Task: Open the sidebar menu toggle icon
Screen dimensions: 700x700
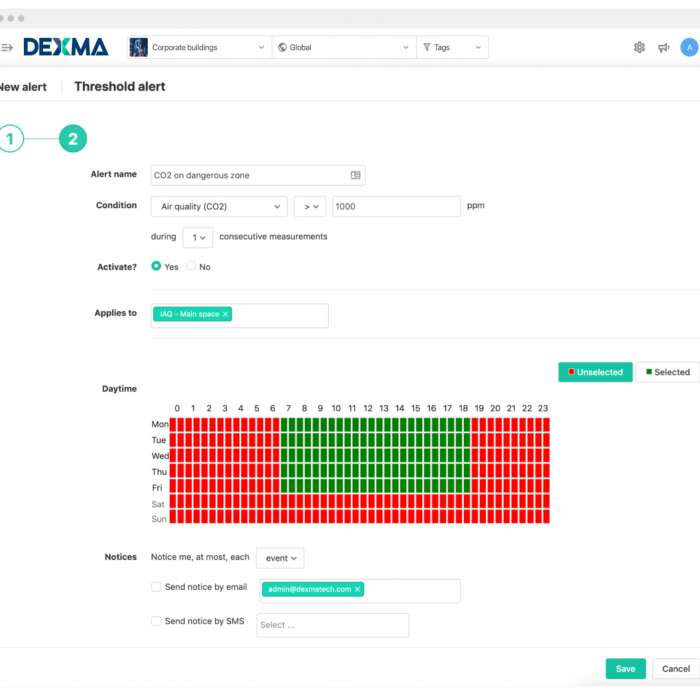Action: [x=7, y=47]
